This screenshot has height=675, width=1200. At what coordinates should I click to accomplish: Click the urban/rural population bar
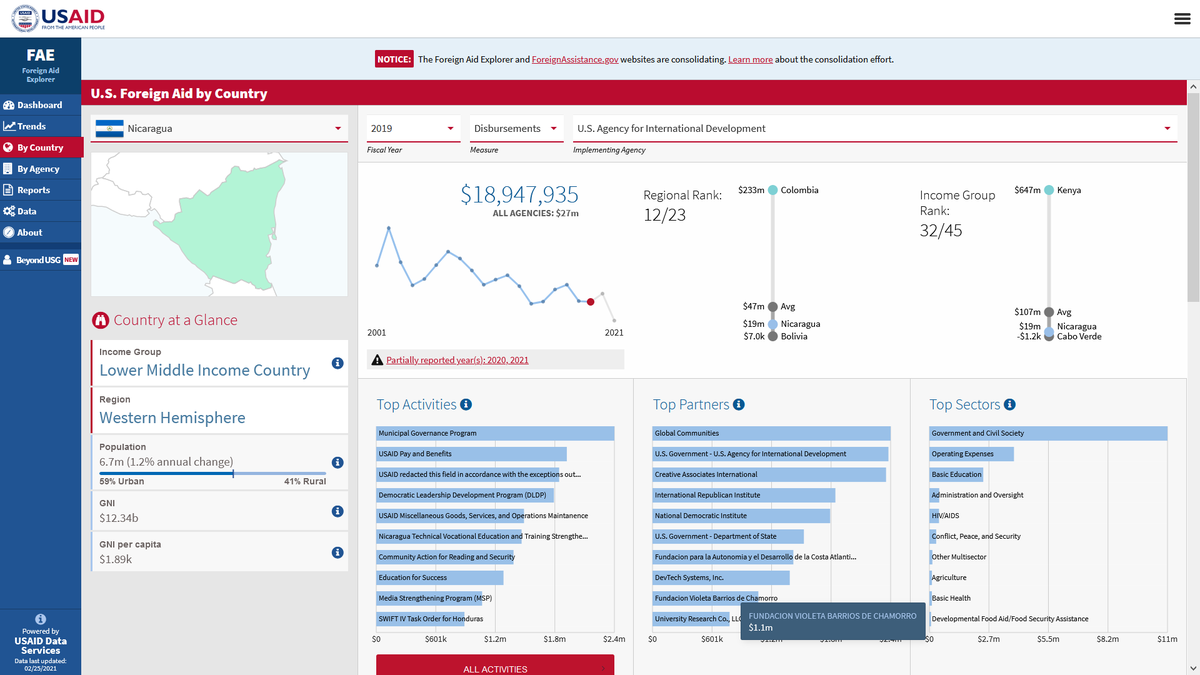[213, 473]
